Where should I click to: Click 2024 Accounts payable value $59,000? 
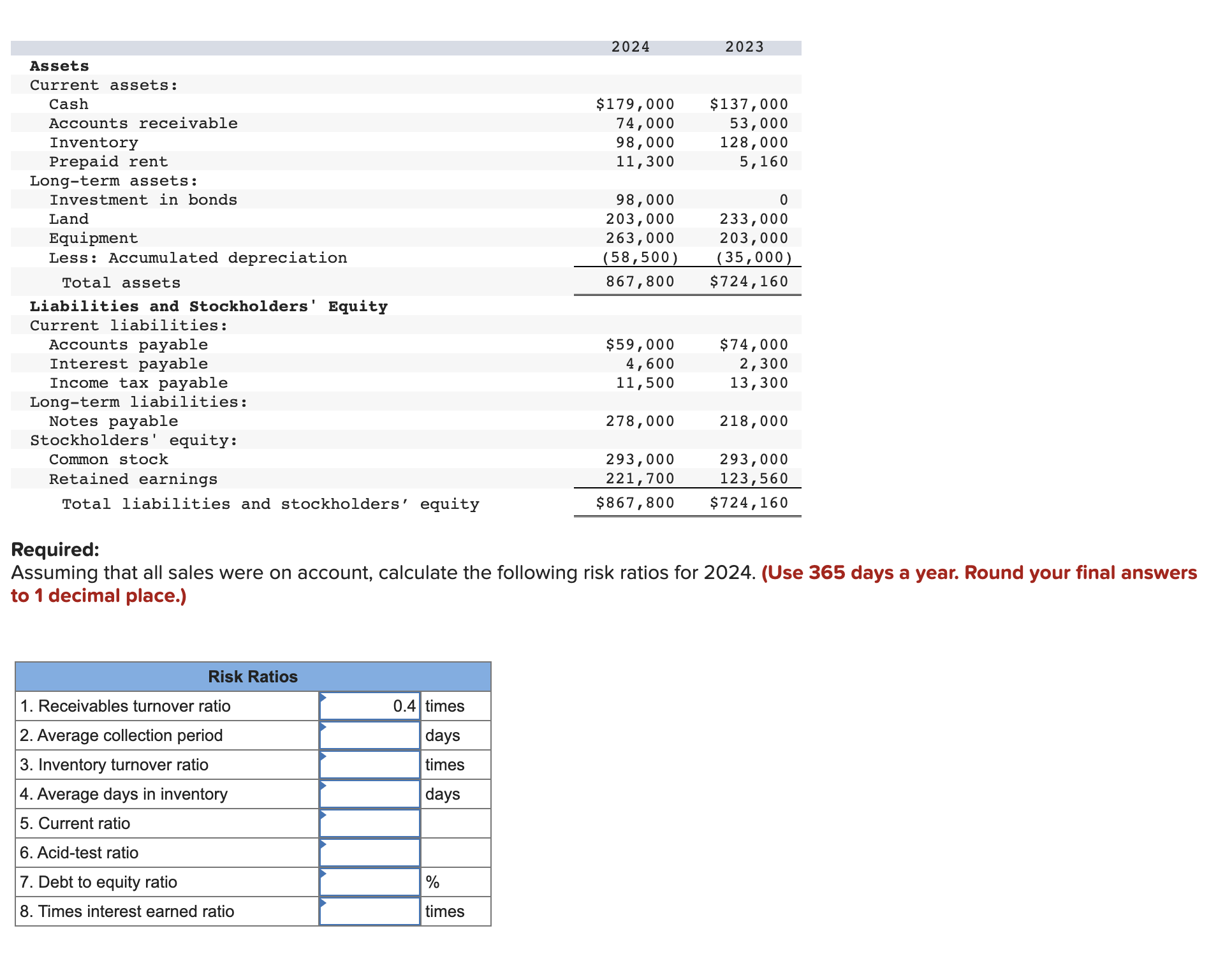[x=640, y=344]
